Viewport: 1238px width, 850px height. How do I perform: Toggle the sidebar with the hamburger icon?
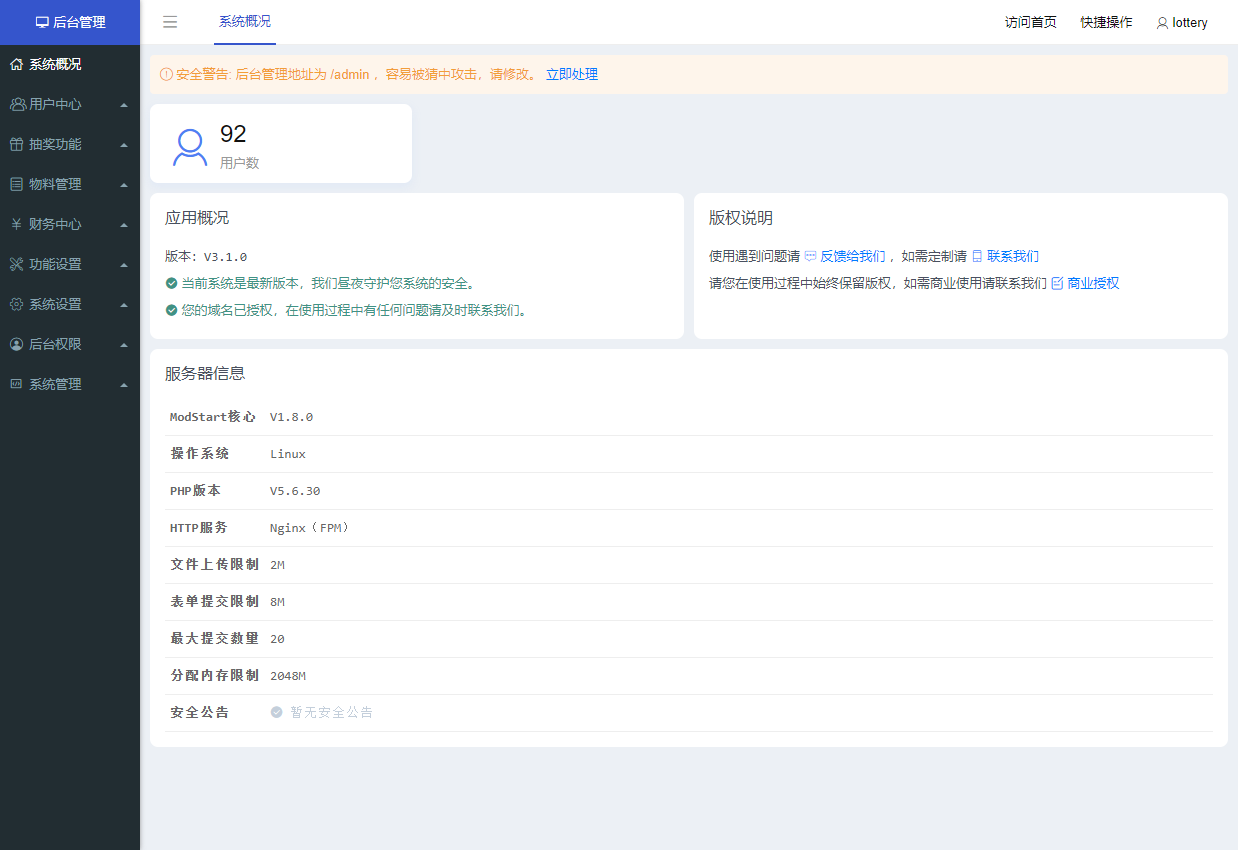pos(170,22)
